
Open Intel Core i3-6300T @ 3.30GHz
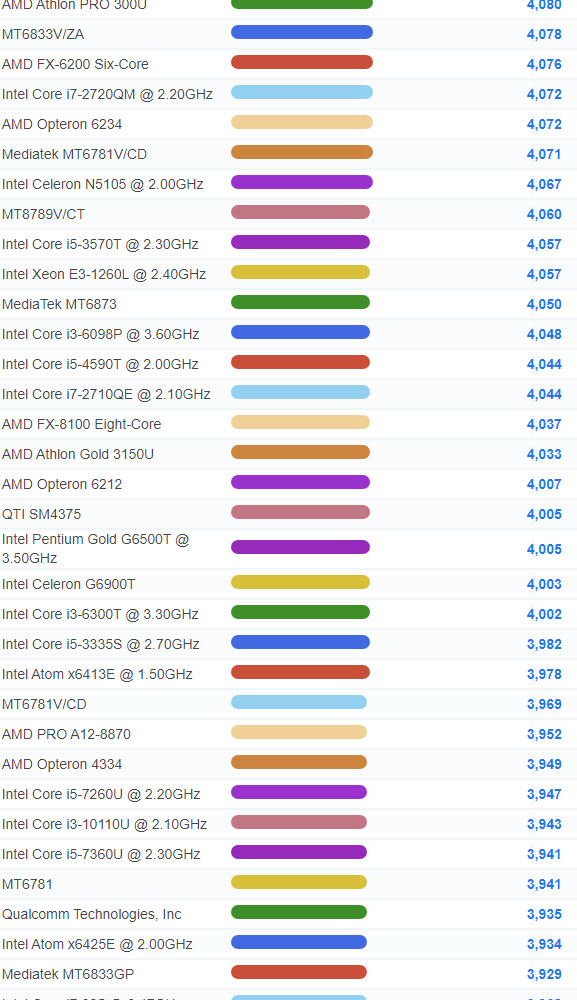[x=100, y=614]
